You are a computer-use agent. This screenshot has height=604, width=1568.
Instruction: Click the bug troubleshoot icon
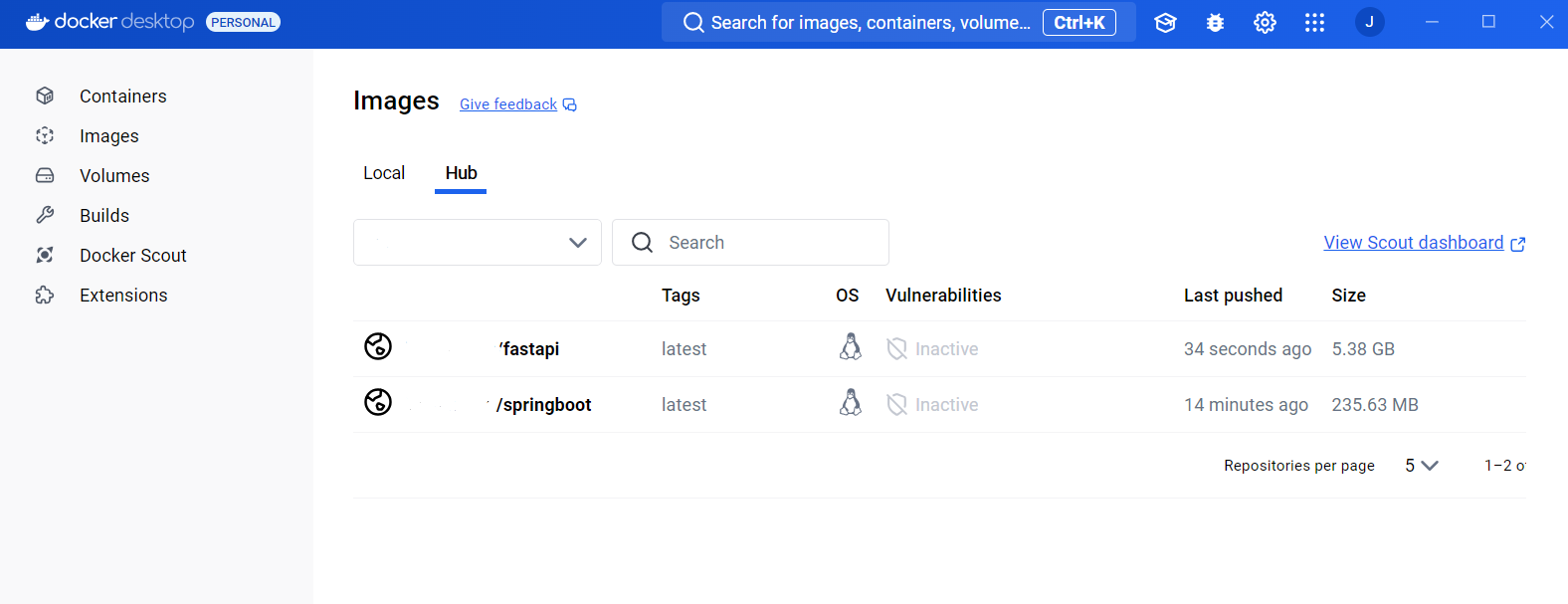pos(1215,22)
